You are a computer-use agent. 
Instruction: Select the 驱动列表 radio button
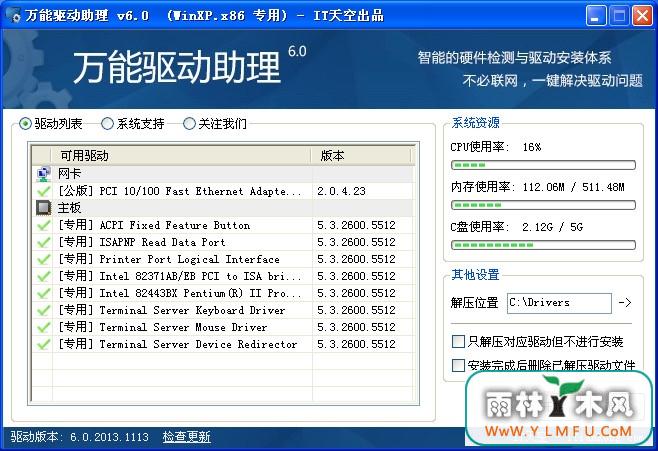(26, 124)
